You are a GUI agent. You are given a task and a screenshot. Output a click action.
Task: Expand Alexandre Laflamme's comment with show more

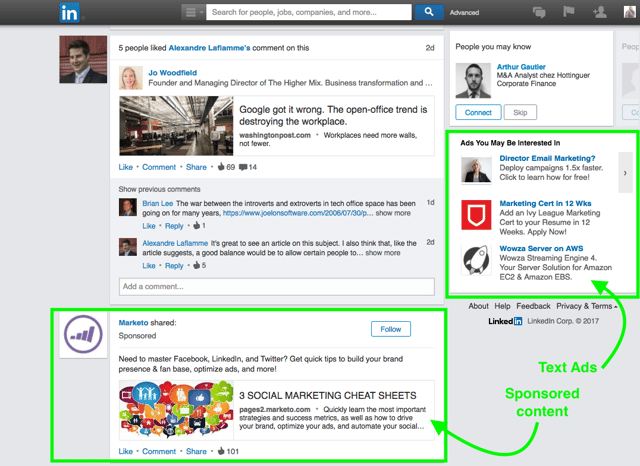click(x=382, y=253)
